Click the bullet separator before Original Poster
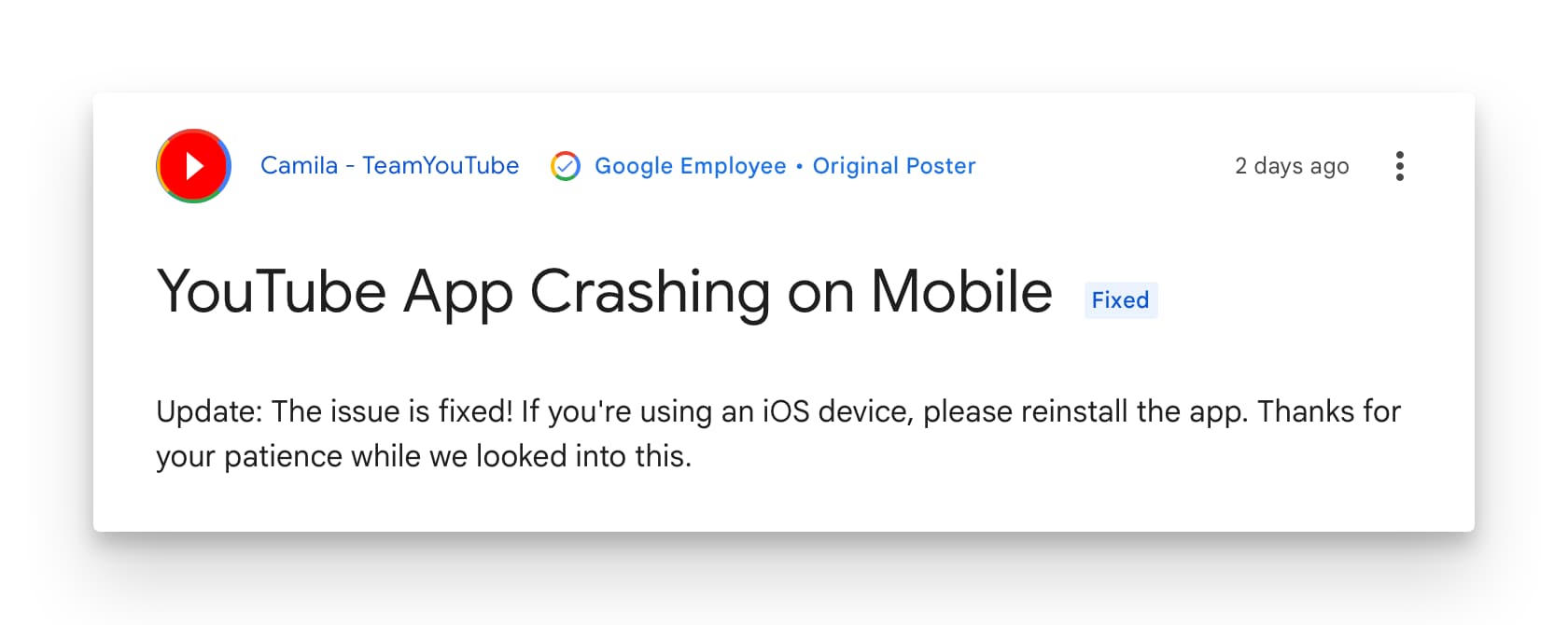Screen dimensions: 1568x625 tap(799, 166)
